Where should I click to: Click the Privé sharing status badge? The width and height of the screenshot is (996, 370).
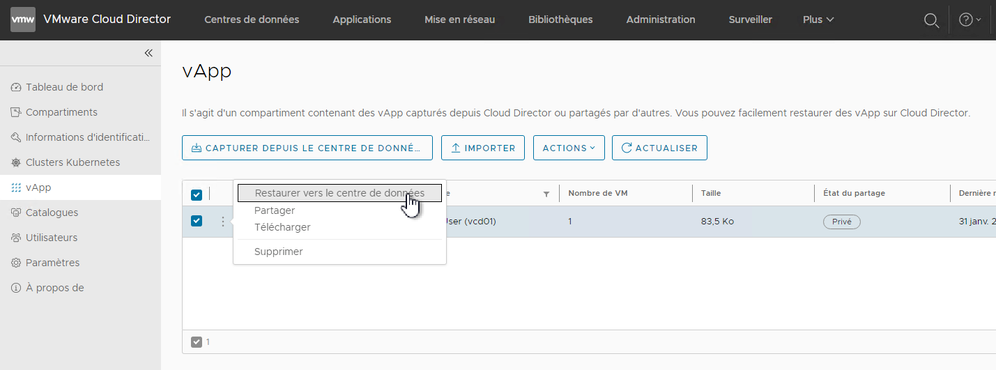pos(842,222)
